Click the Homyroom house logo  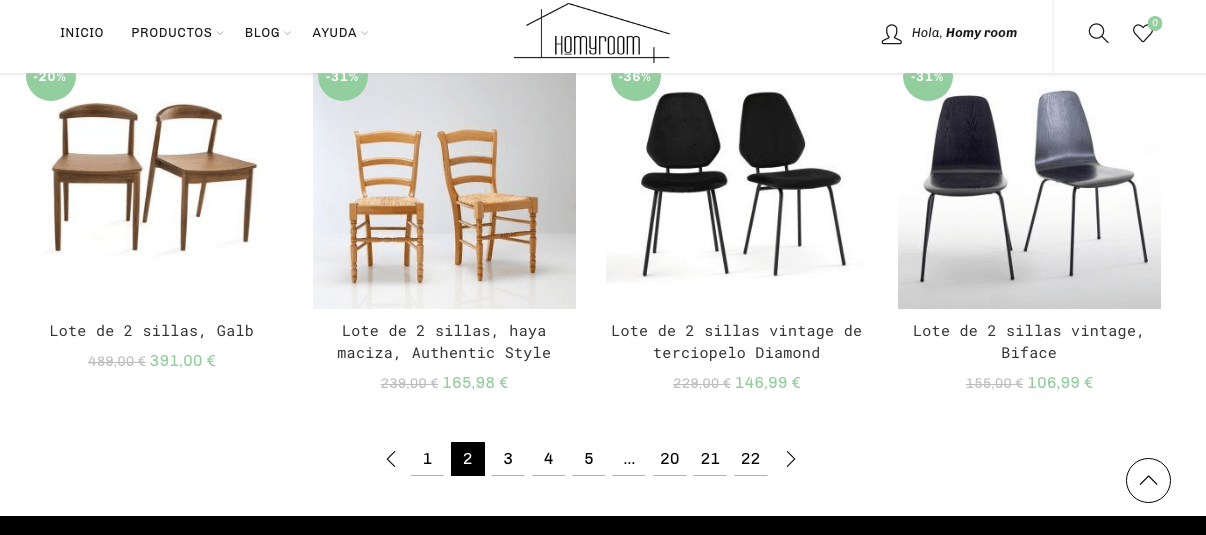coord(592,33)
